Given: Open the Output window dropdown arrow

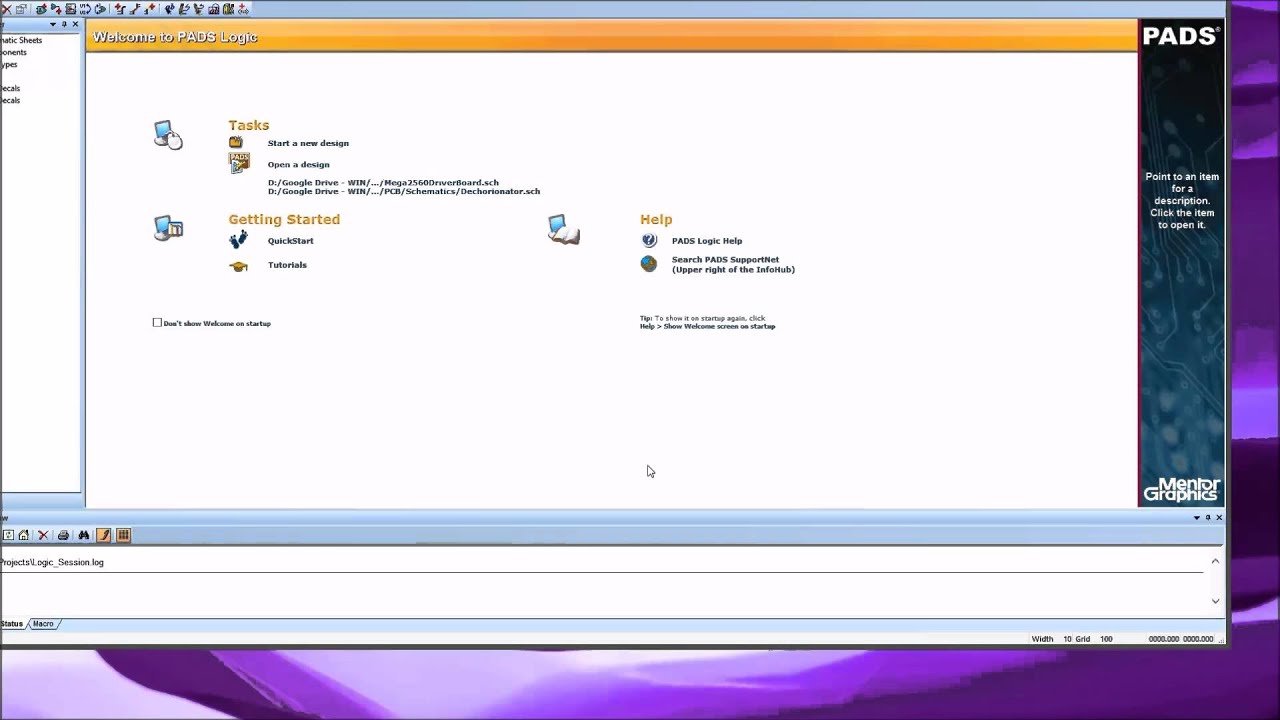Looking at the screenshot, I should pos(1197,518).
